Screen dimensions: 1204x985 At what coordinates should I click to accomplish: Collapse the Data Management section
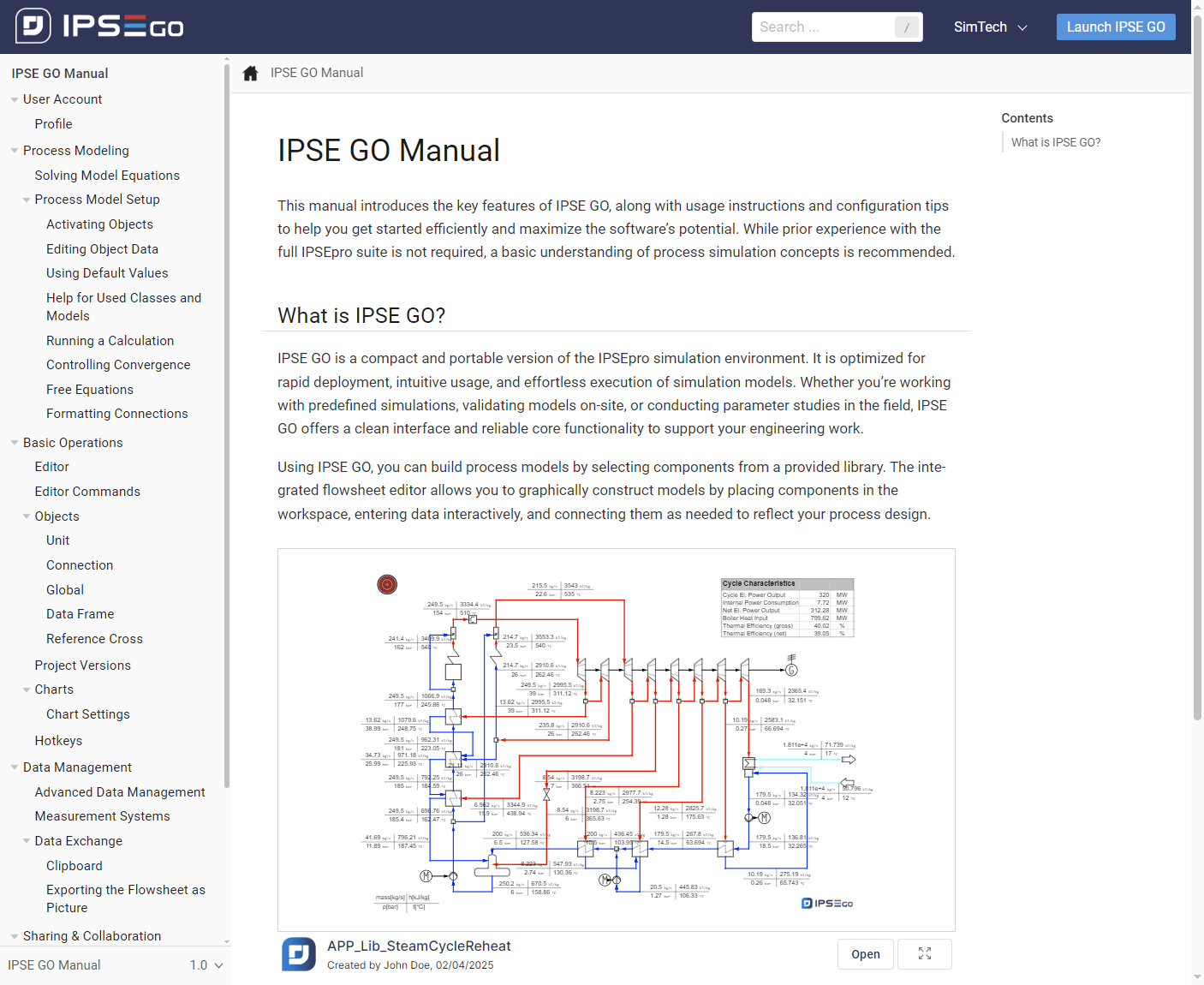pos(14,767)
